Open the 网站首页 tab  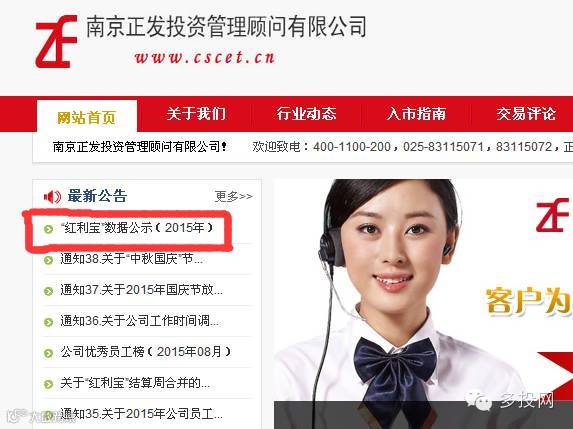click(x=87, y=117)
